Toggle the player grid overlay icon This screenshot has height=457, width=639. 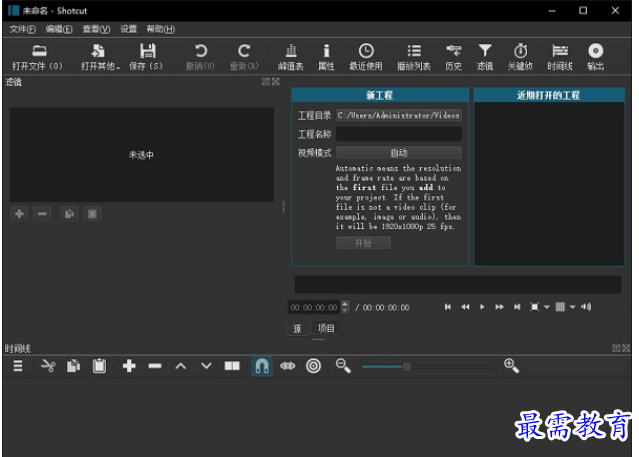[x=560, y=307]
